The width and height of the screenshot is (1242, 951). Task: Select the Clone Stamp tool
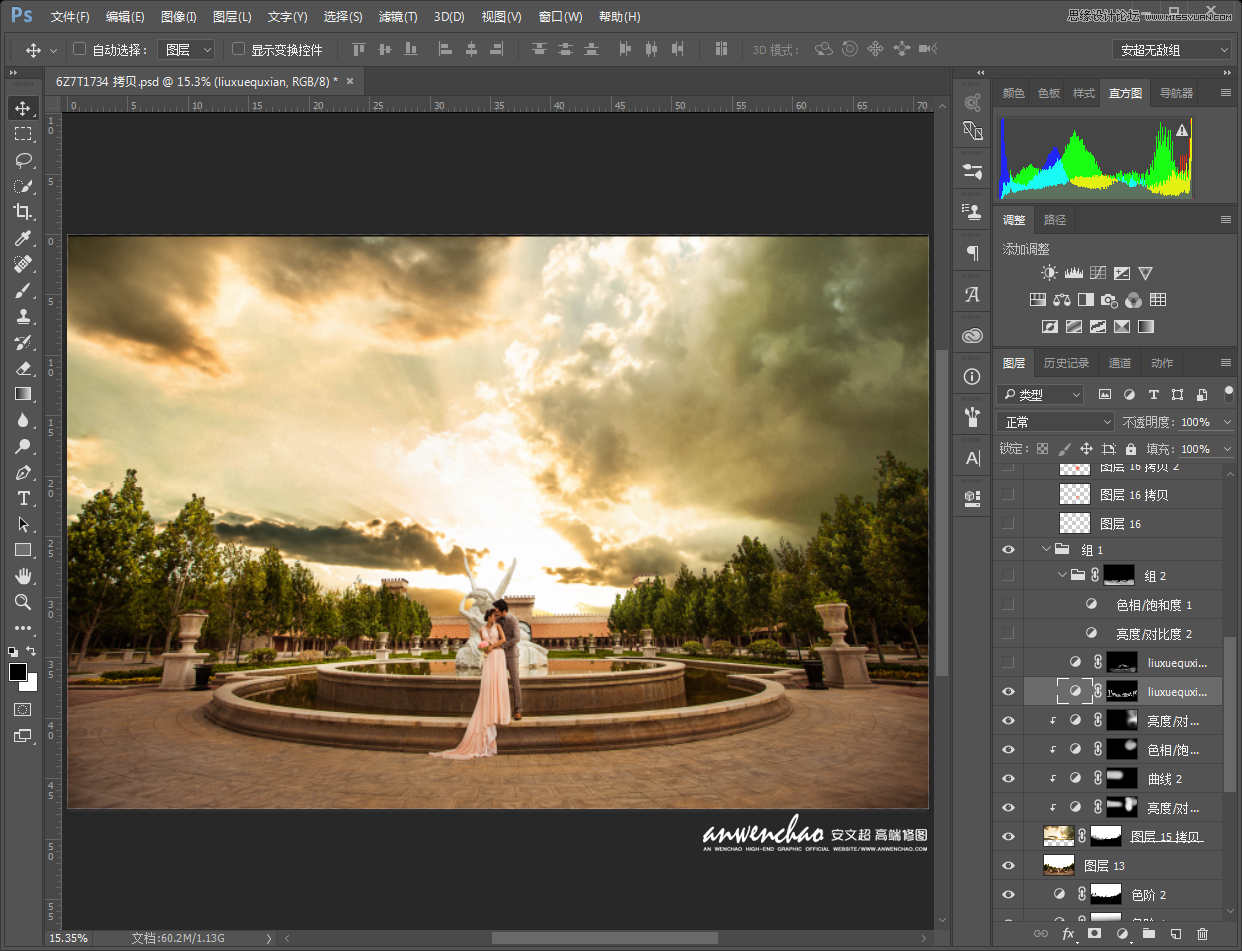[x=22, y=316]
